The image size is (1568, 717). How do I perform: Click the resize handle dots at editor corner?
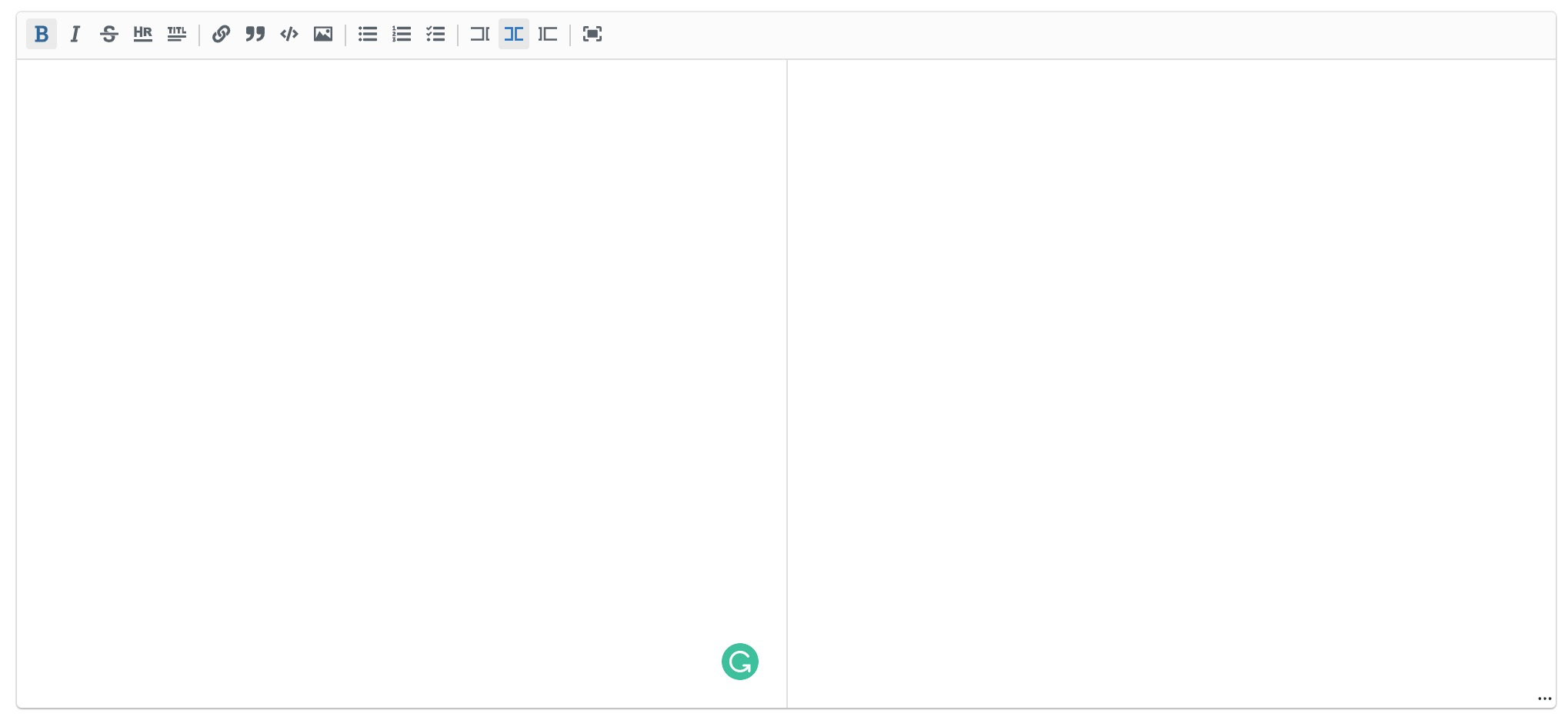pos(1544,699)
